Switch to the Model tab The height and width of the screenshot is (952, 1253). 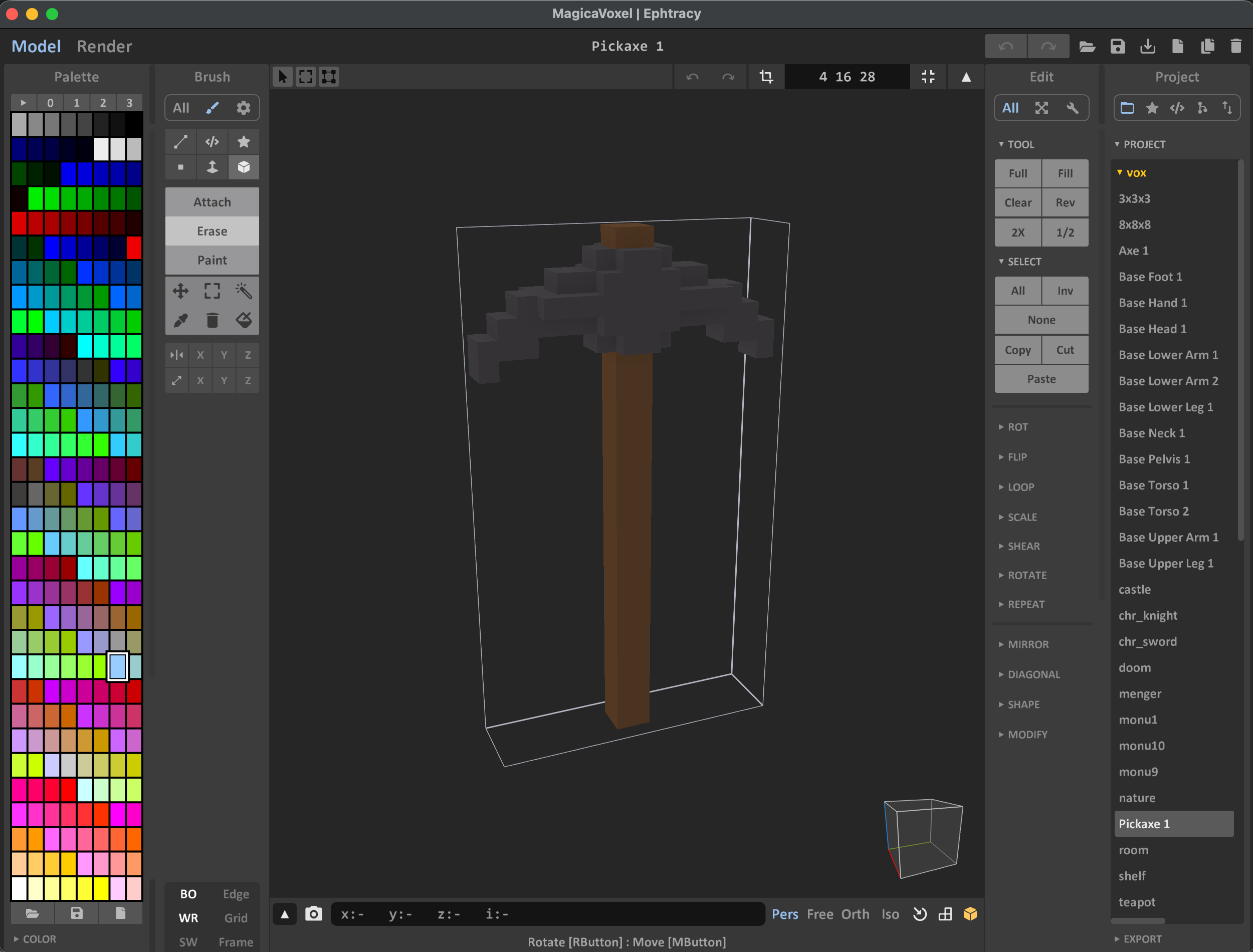coord(36,47)
